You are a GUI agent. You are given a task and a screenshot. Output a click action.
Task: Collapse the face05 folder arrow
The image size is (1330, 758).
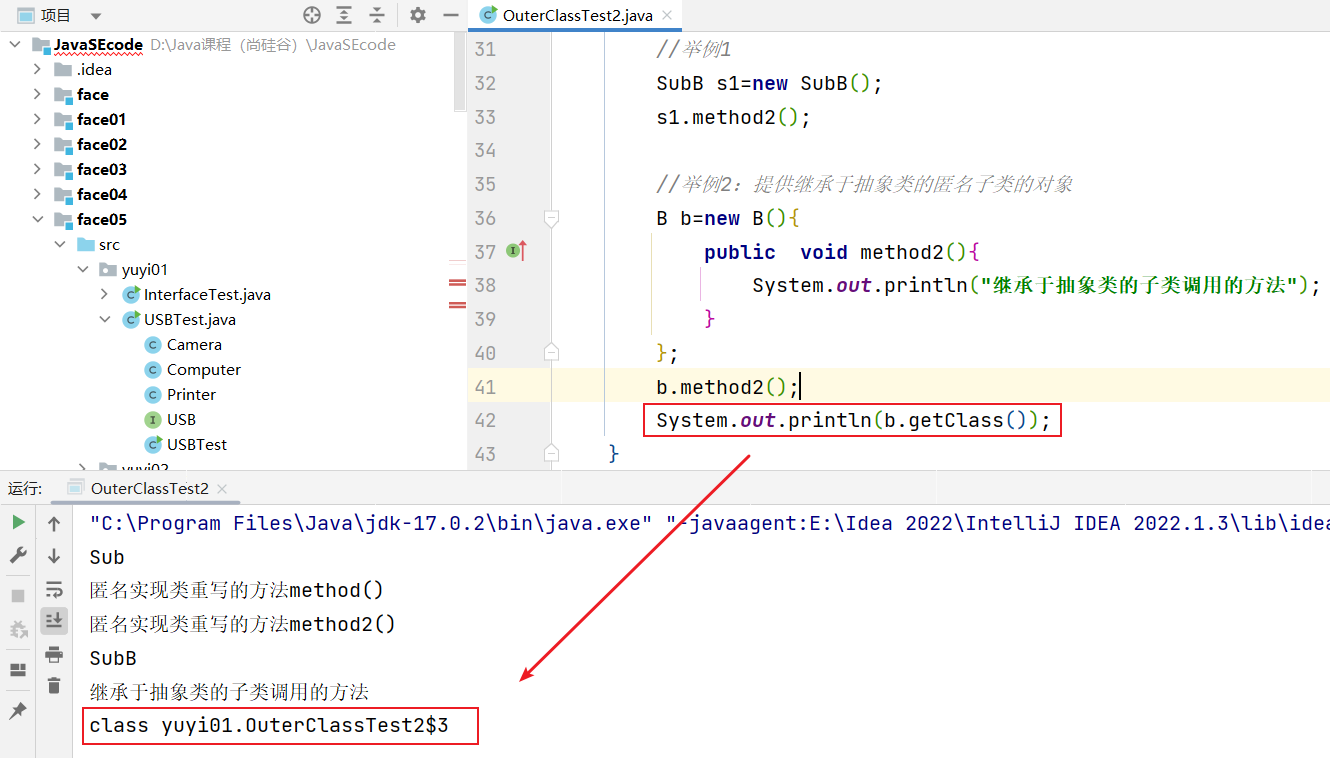click(x=37, y=219)
